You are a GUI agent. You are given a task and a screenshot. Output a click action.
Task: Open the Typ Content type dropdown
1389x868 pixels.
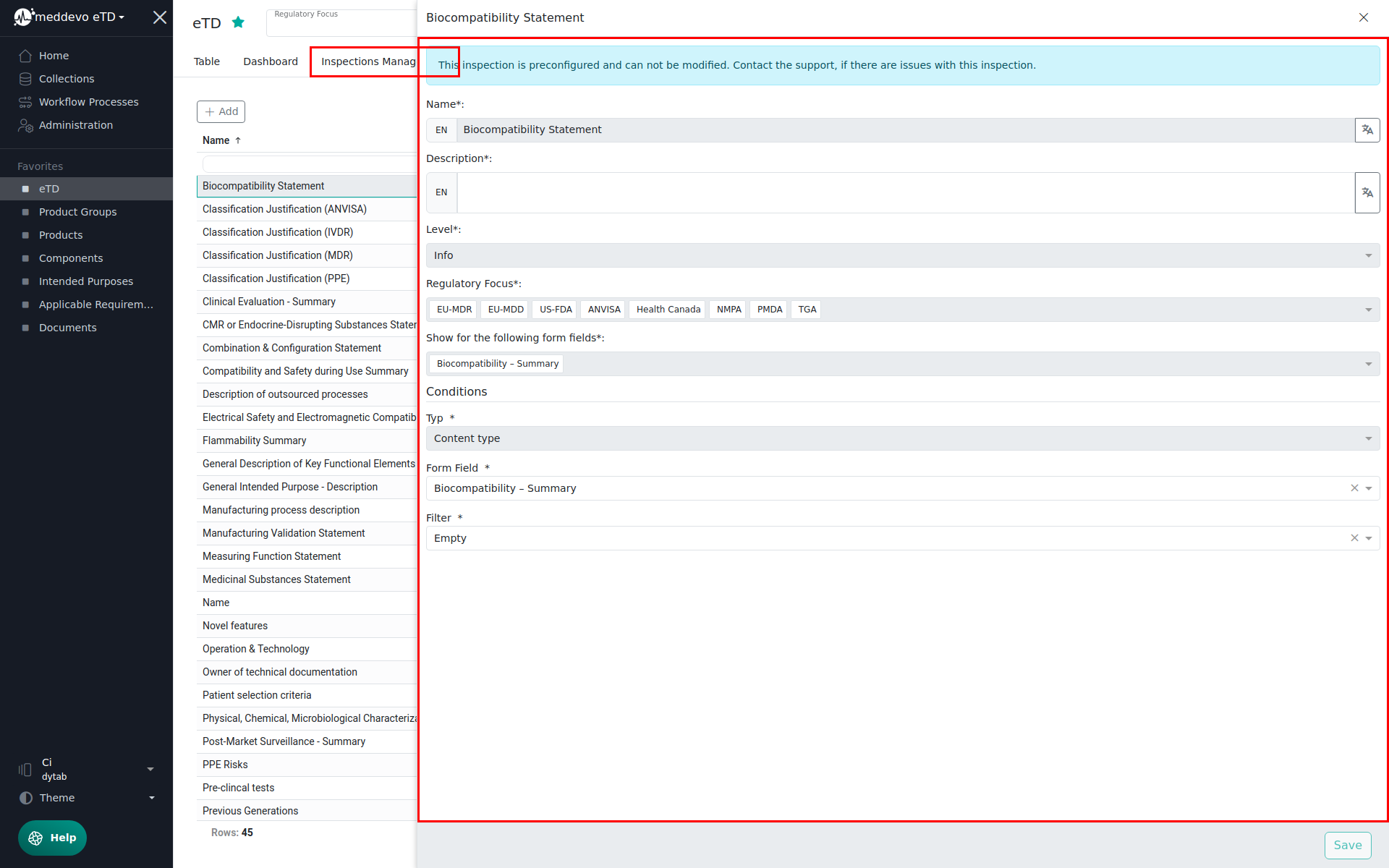tap(1368, 438)
